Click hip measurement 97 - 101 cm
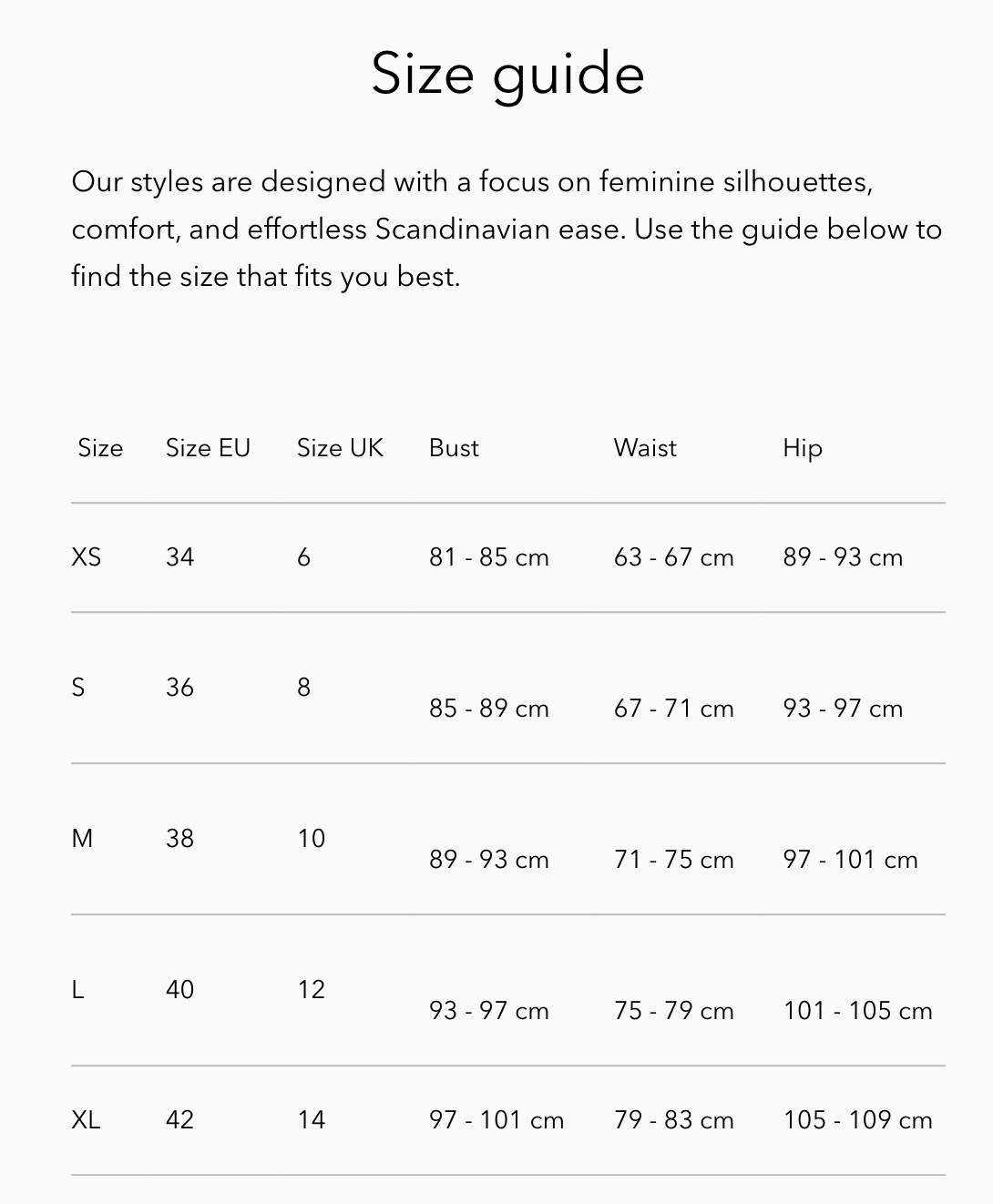Screen dimensions: 993x1204 pos(850,859)
